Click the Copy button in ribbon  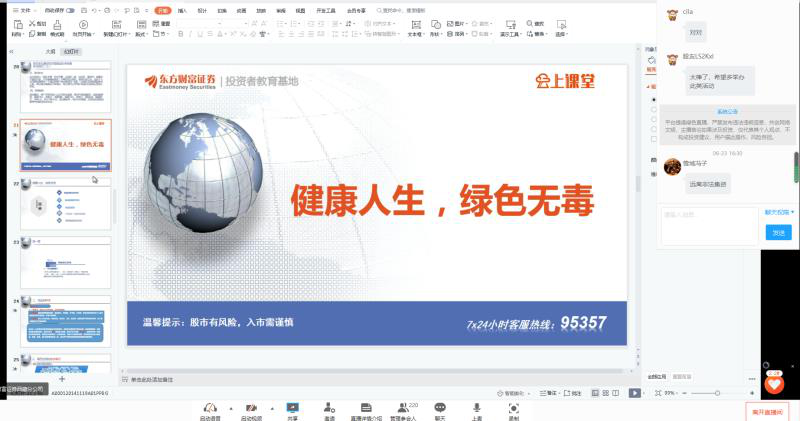(37, 34)
